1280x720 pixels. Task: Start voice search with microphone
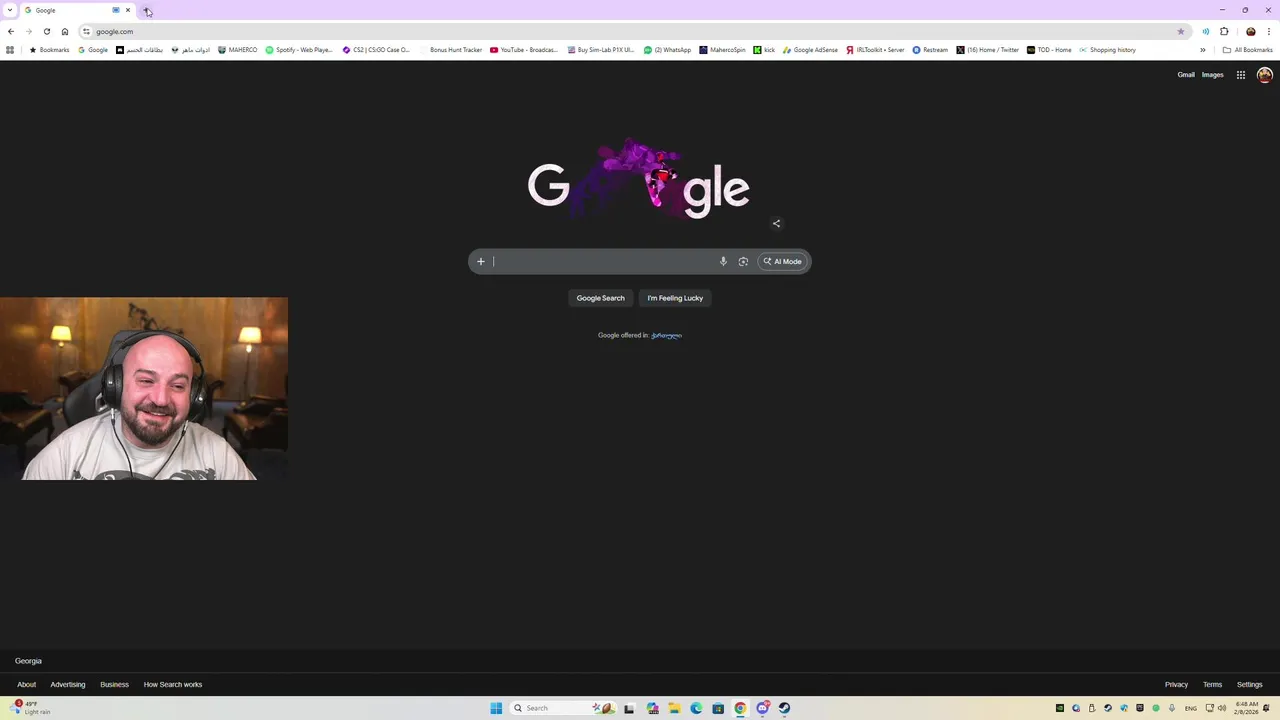pos(723,262)
